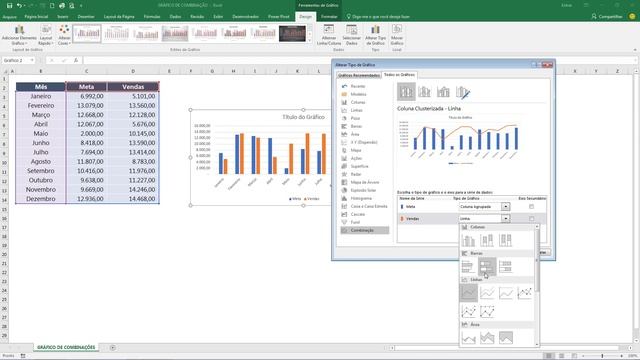Select the first chart style thumbnail

[87, 33]
